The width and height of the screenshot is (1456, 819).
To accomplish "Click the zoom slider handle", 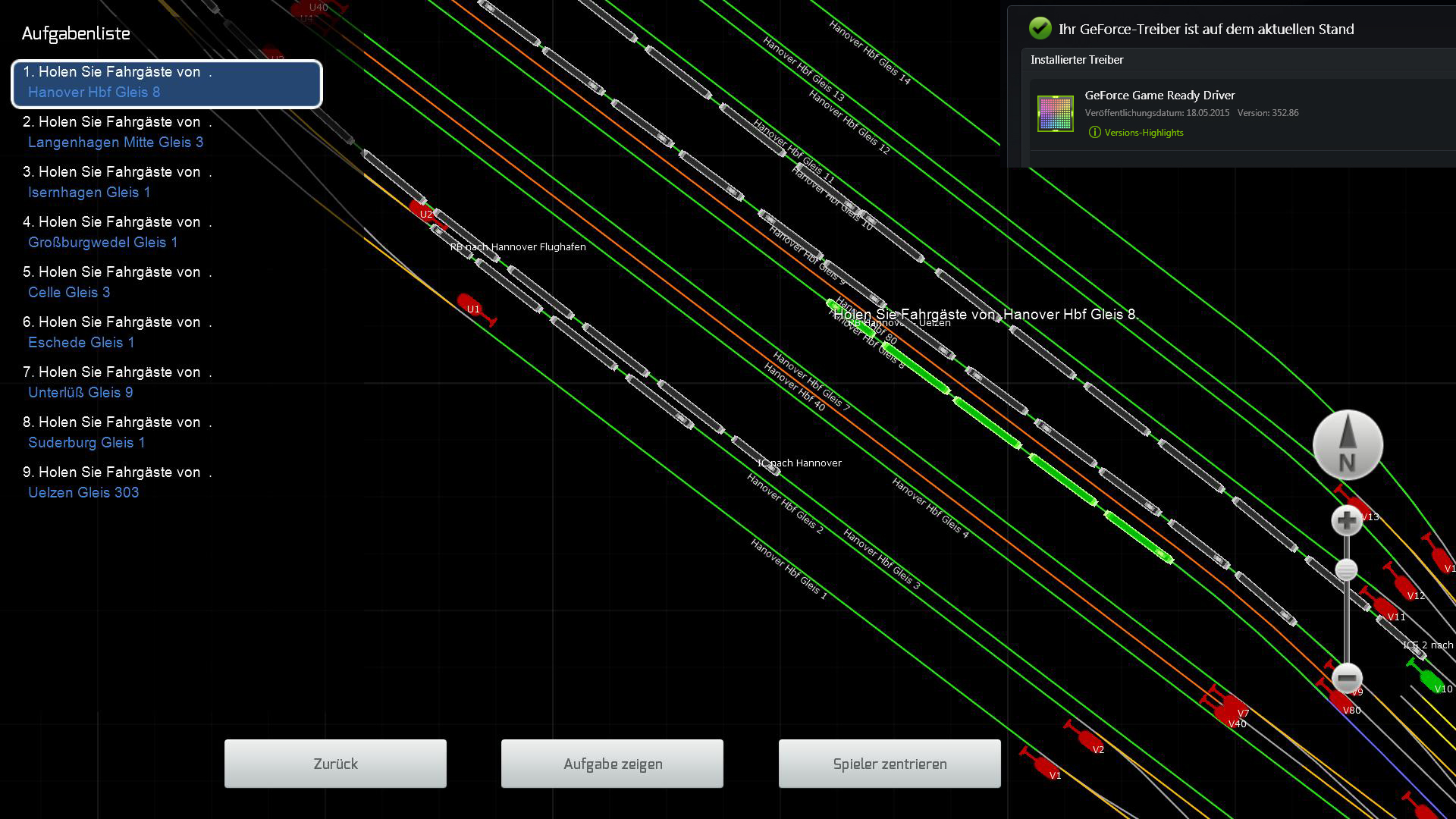I will (x=1346, y=570).
